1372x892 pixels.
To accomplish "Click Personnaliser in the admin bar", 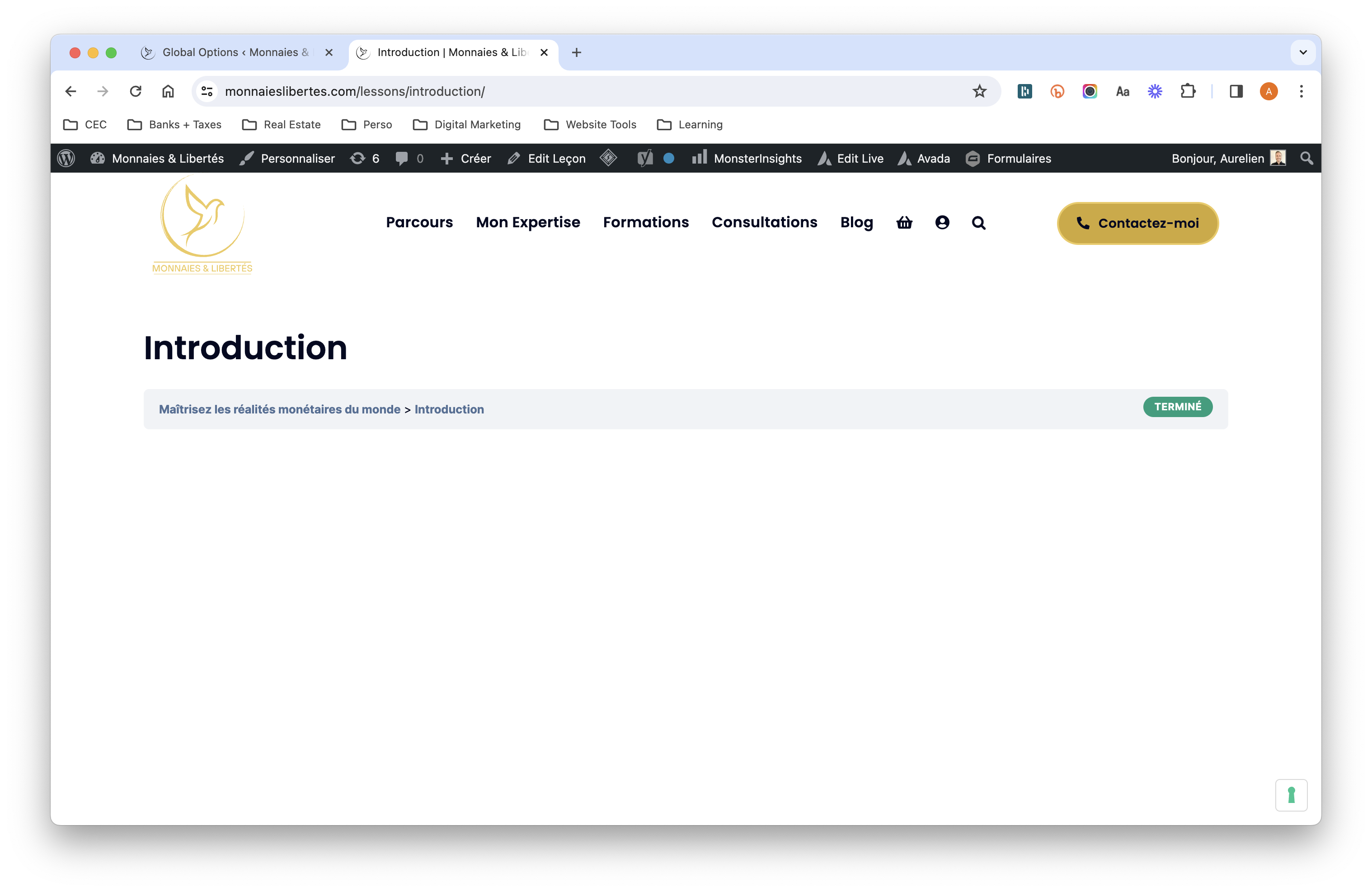I will pyautogui.click(x=287, y=158).
